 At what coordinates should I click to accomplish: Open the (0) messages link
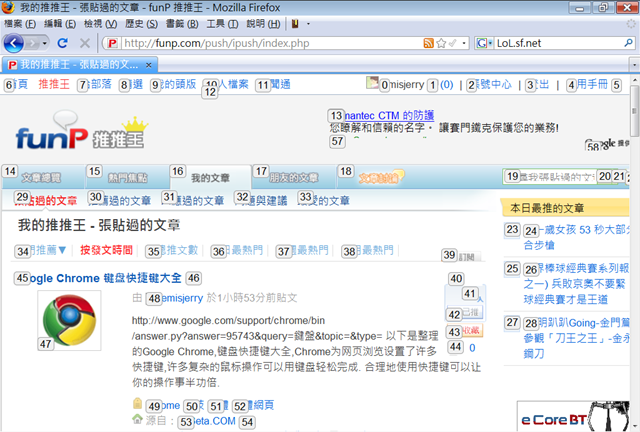point(447,85)
